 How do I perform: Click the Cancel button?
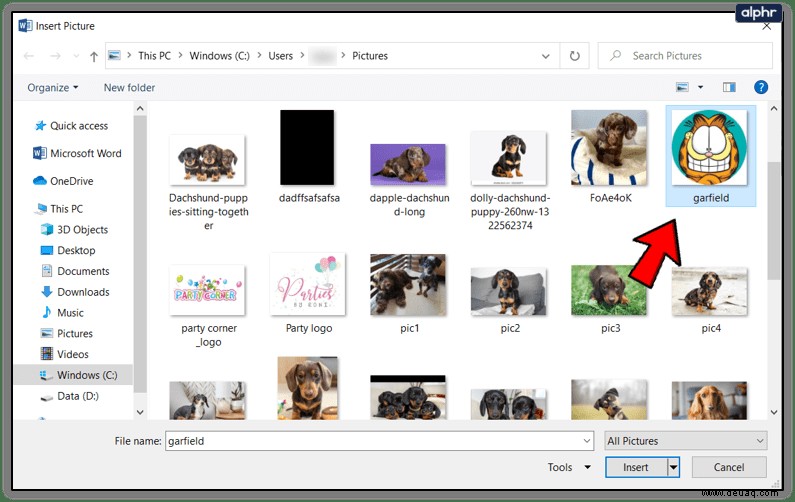click(x=729, y=467)
